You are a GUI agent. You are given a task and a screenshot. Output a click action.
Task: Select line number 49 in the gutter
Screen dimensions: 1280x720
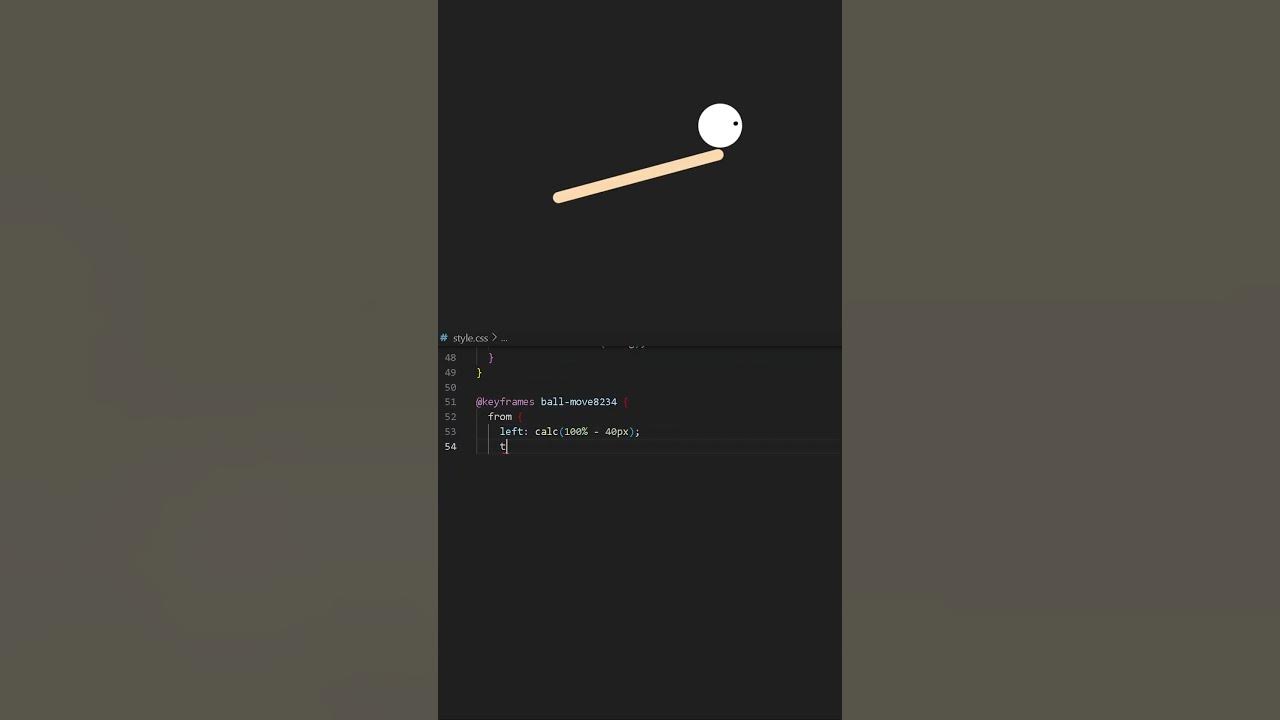[450, 372]
